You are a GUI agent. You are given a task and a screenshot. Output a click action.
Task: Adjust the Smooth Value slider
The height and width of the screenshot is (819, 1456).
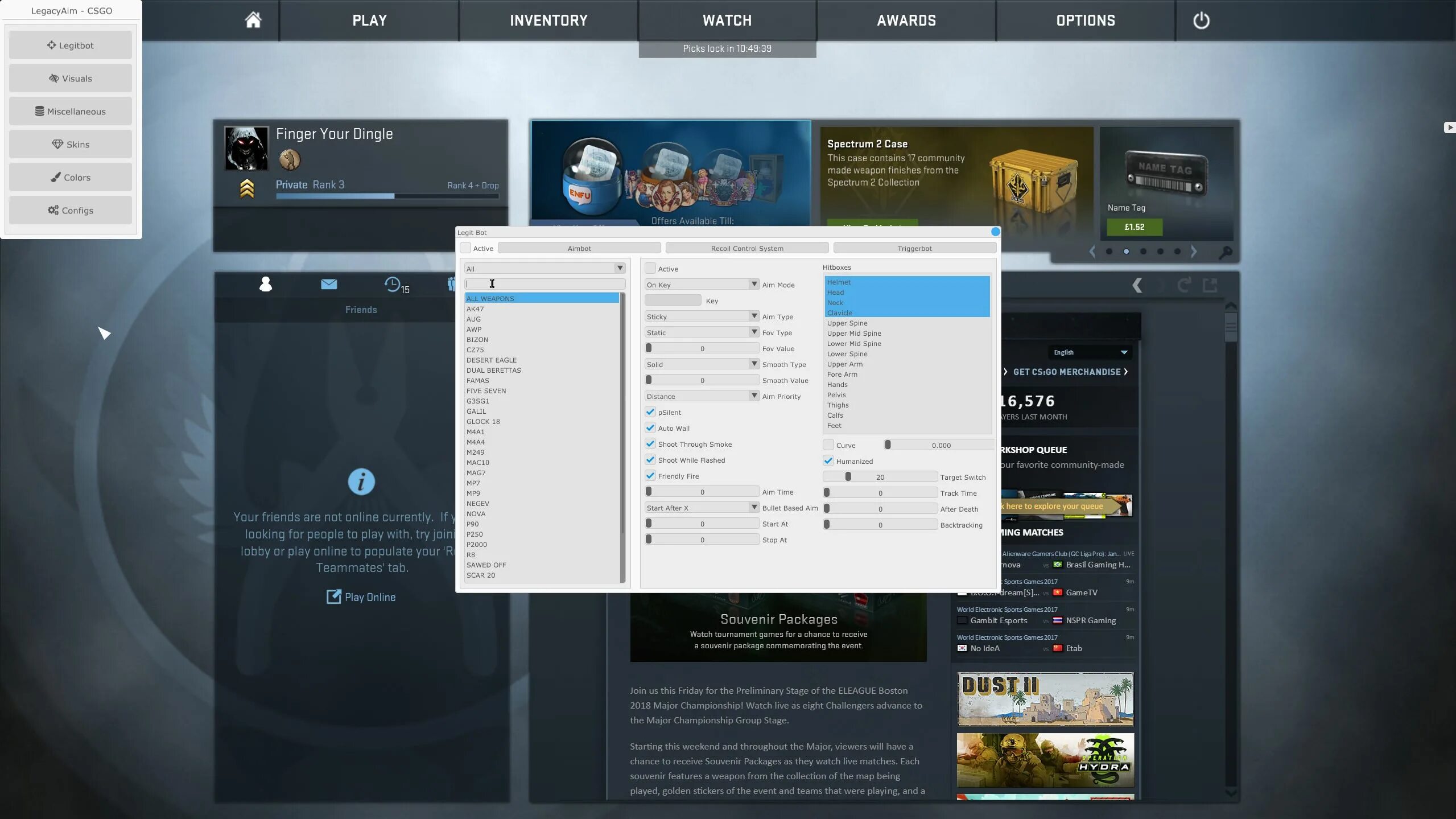pos(702,380)
